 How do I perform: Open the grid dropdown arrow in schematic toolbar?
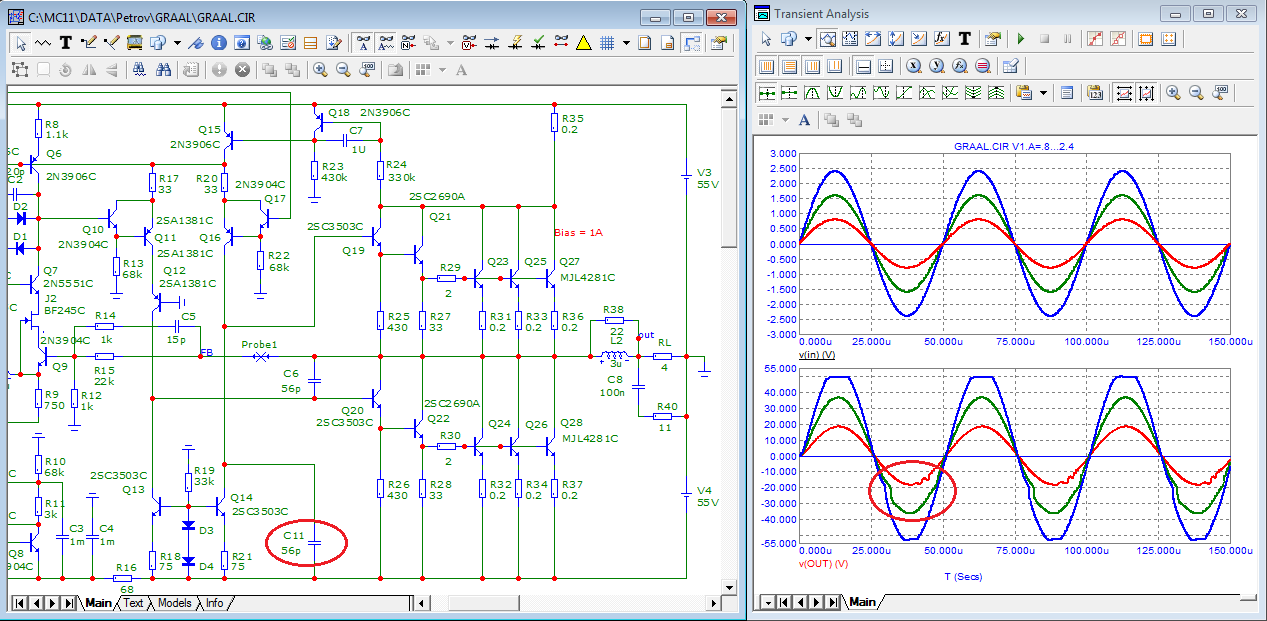coord(627,43)
